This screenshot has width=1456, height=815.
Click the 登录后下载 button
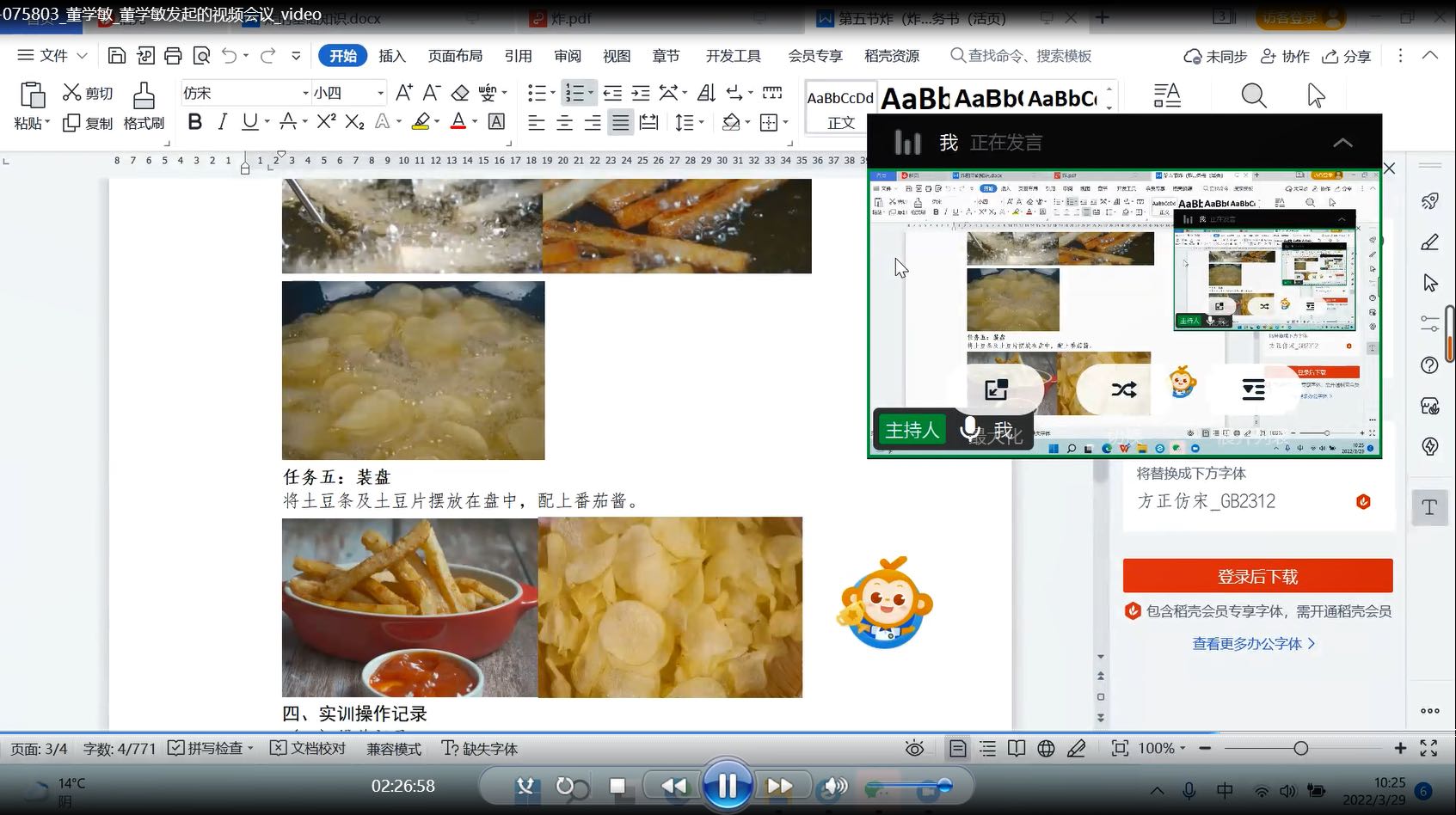tap(1257, 576)
